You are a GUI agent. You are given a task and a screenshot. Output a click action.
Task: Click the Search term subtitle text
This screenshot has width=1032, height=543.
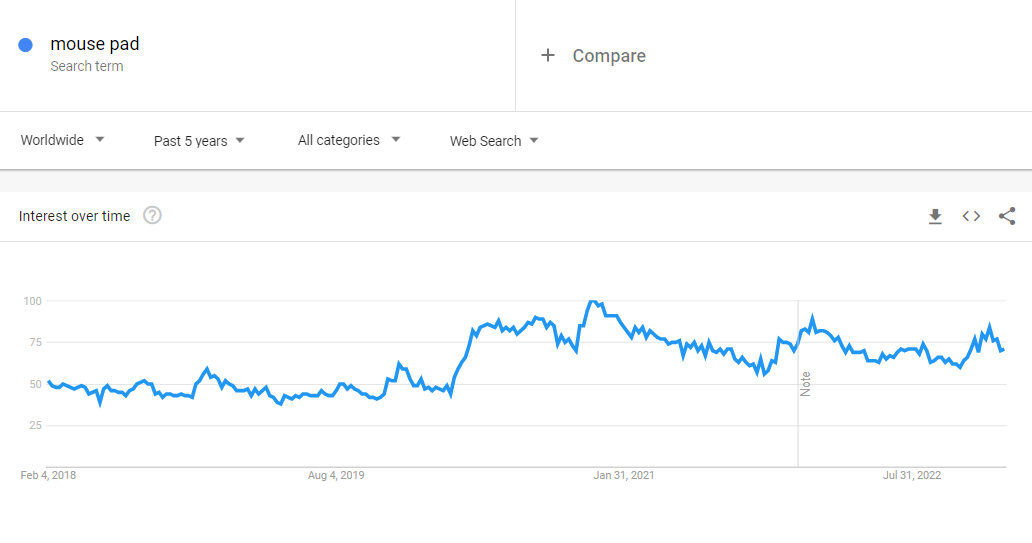coord(87,66)
